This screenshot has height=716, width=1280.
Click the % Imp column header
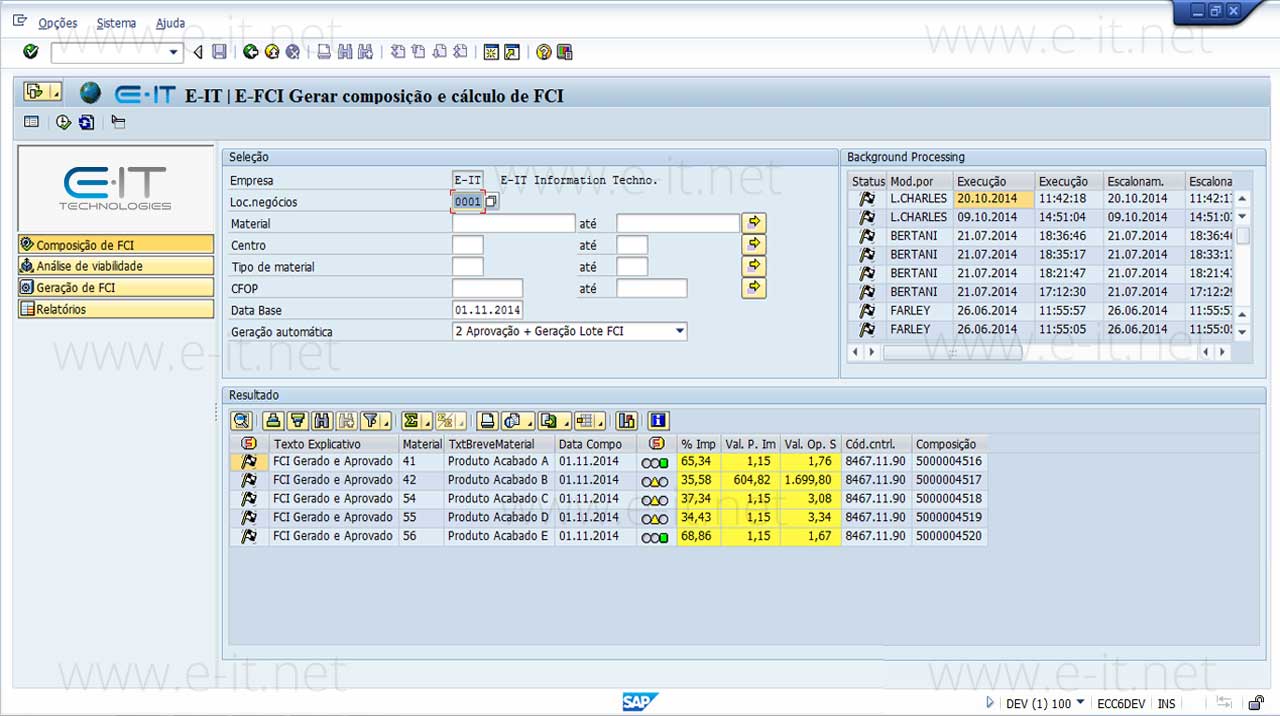699,444
